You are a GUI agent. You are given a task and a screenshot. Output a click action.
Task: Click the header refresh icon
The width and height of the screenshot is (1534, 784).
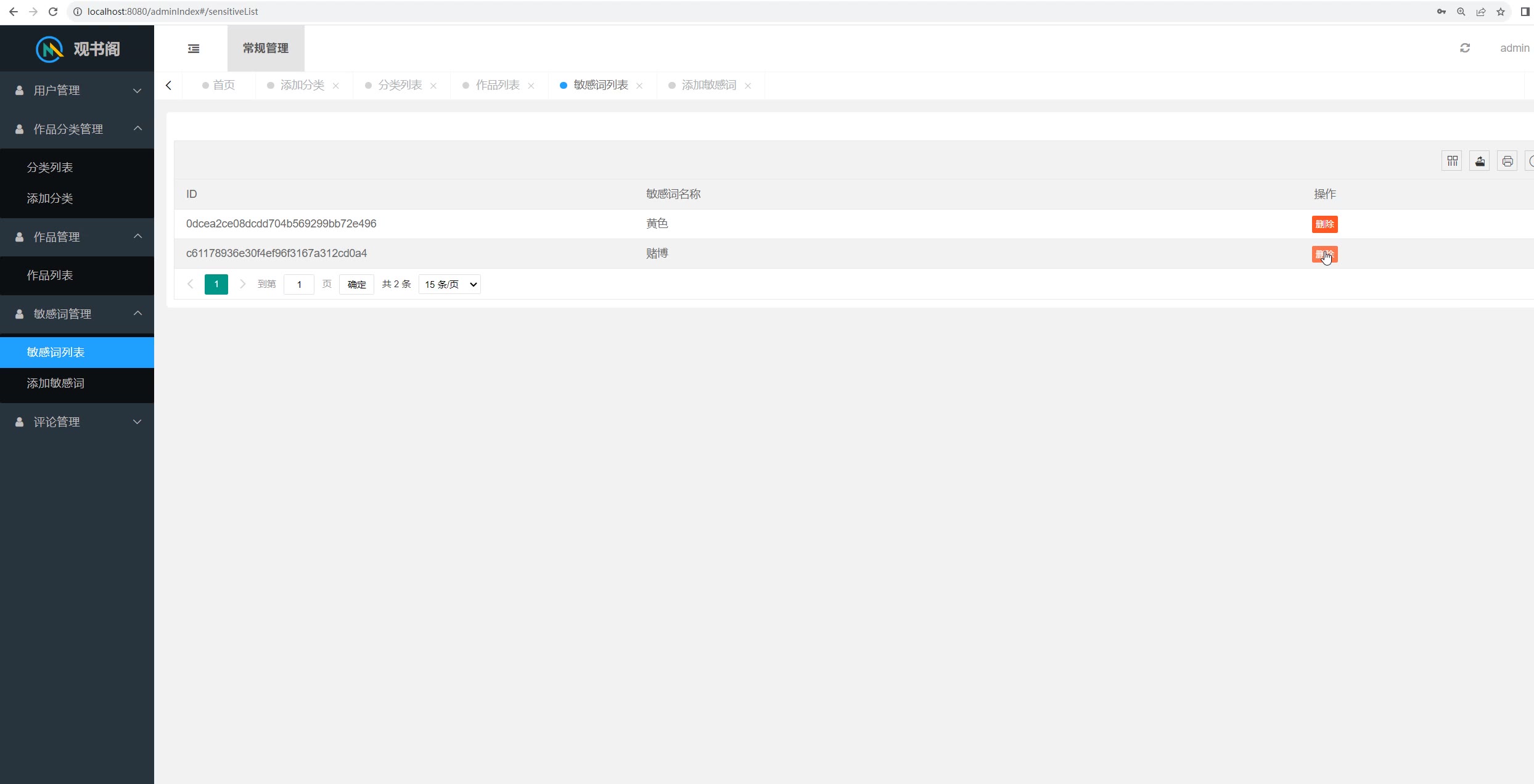pos(1465,48)
